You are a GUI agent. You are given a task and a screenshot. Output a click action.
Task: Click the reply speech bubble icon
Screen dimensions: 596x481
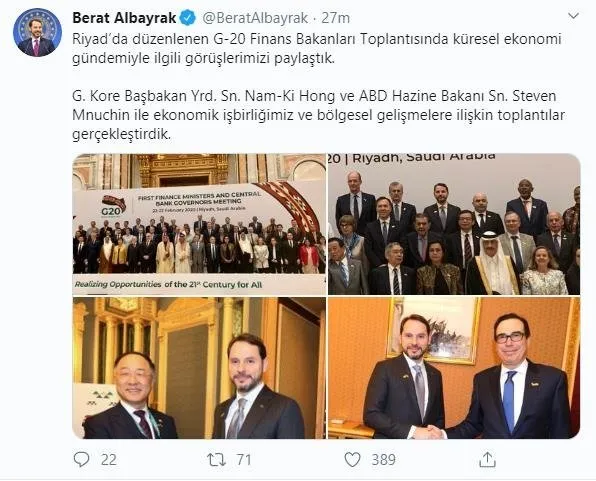click(x=81, y=459)
